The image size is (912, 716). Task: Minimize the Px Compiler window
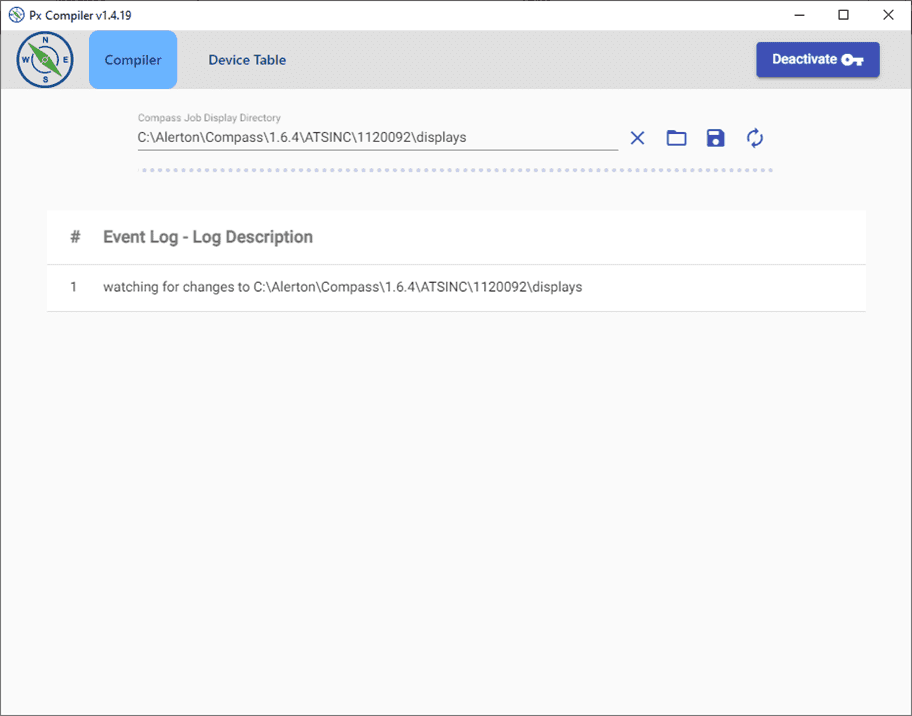pos(799,15)
